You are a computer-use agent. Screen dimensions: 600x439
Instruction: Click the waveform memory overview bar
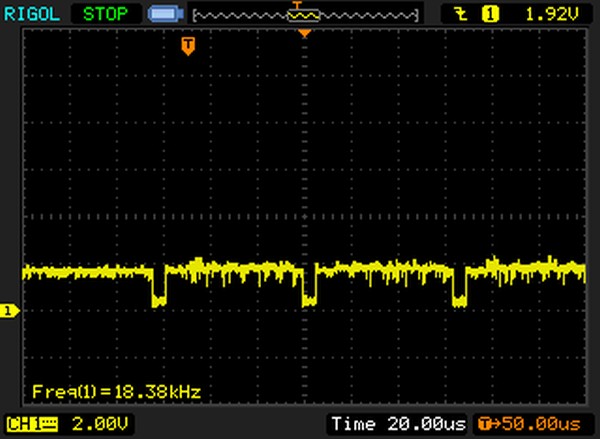pyautogui.click(x=304, y=15)
